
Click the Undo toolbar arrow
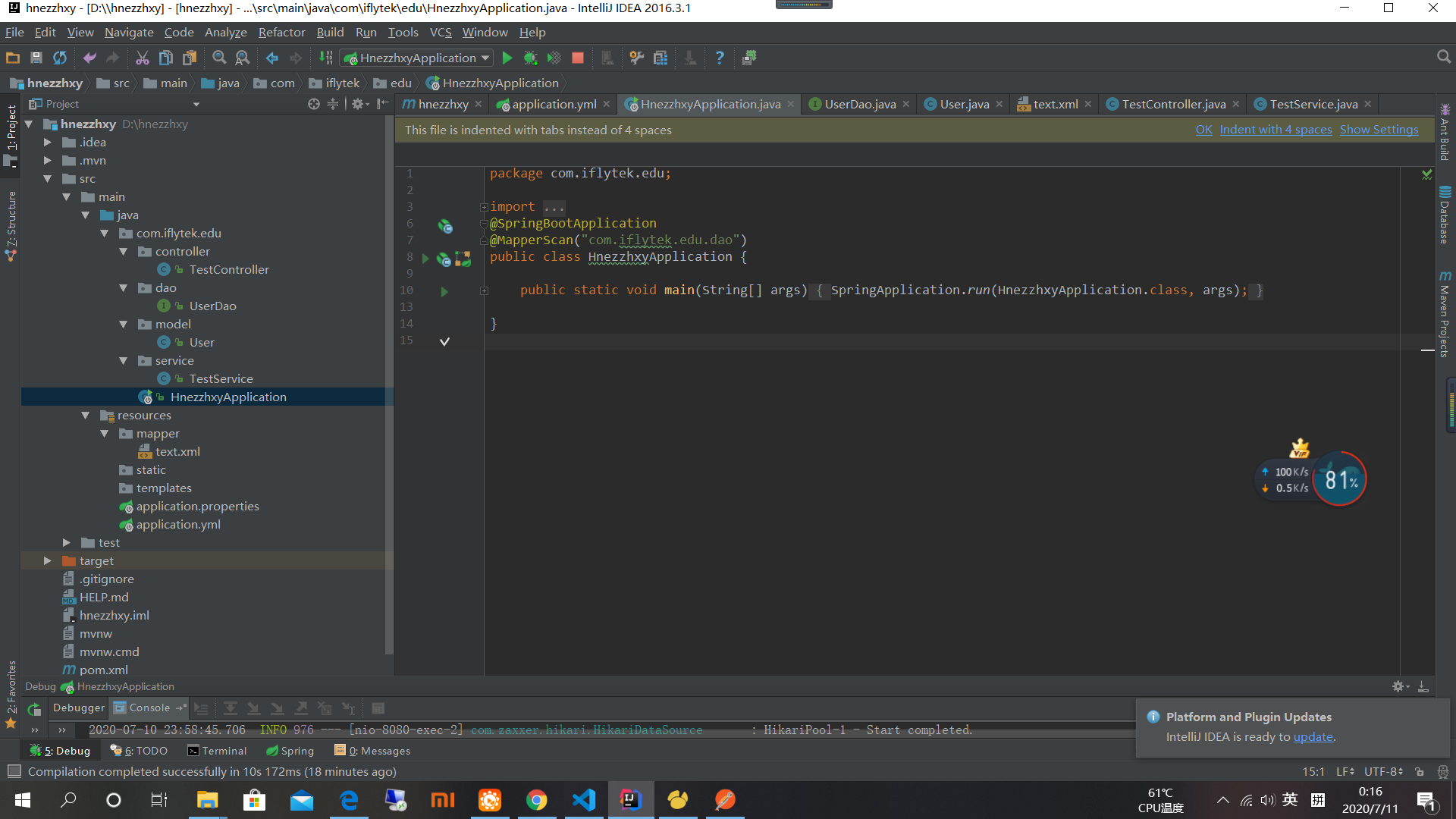(89, 58)
